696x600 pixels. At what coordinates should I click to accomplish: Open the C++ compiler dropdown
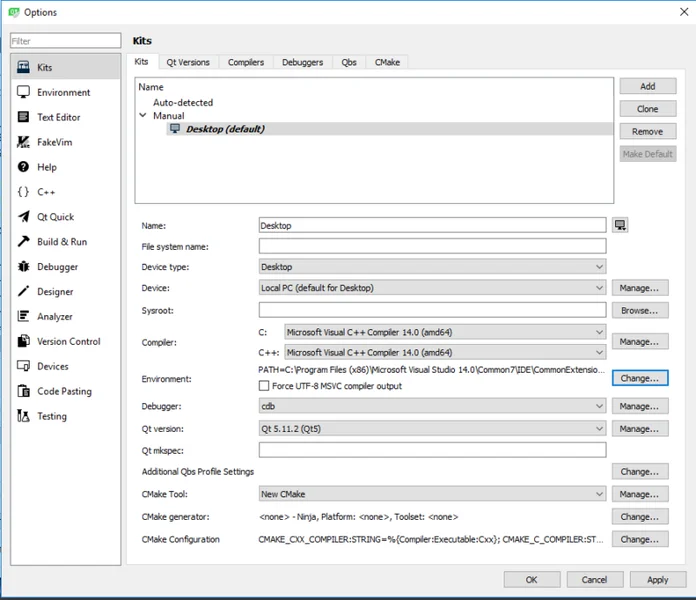pyautogui.click(x=445, y=352)
